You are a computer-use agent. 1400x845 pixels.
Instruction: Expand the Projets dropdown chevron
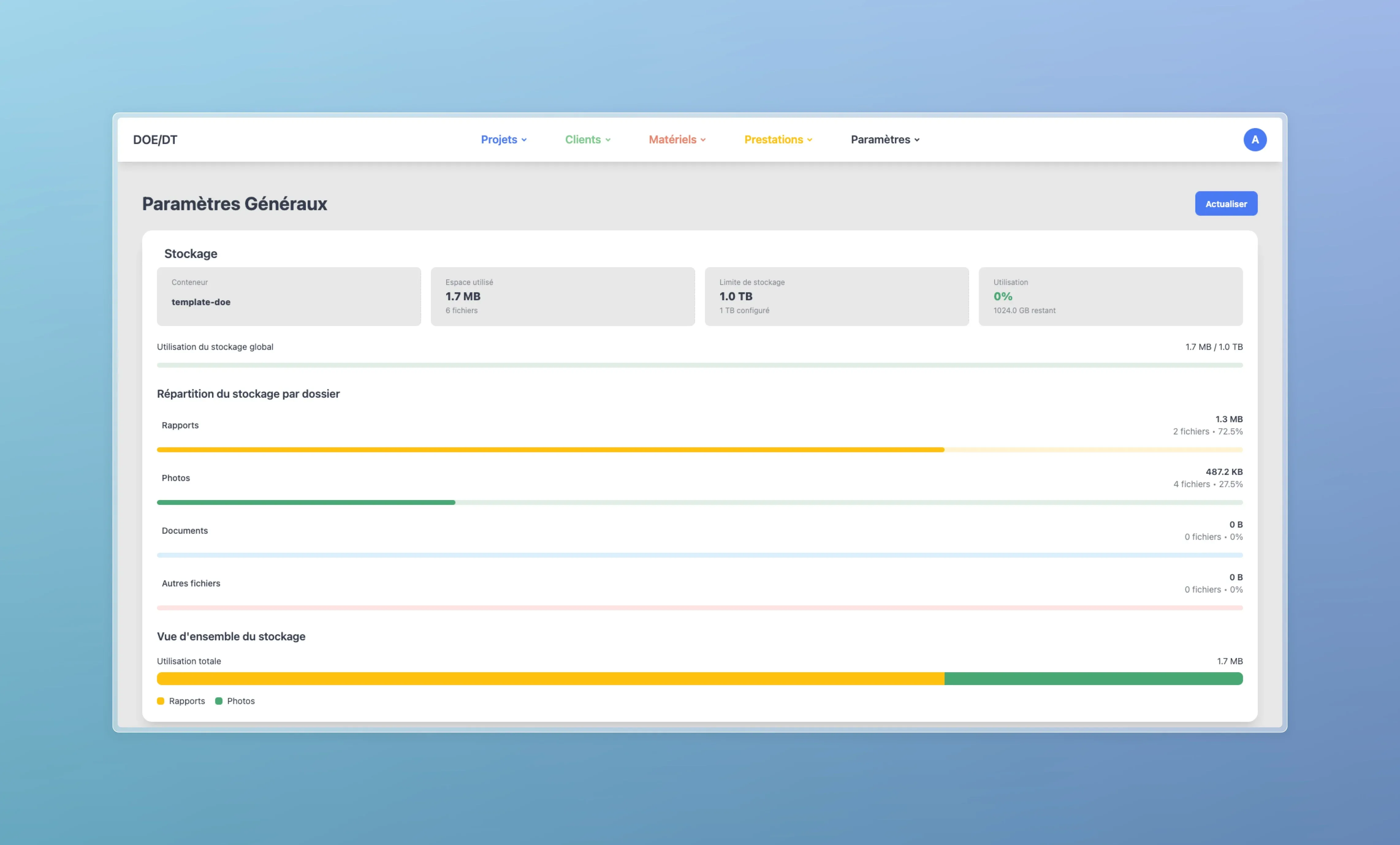tap(524, 140)
